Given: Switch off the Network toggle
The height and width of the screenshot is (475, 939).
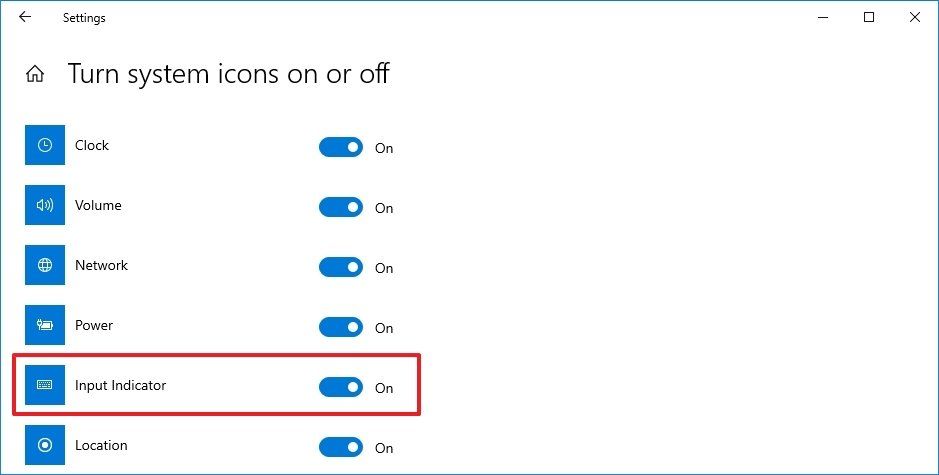Looking at the screenshot, I should coord(341,267).
